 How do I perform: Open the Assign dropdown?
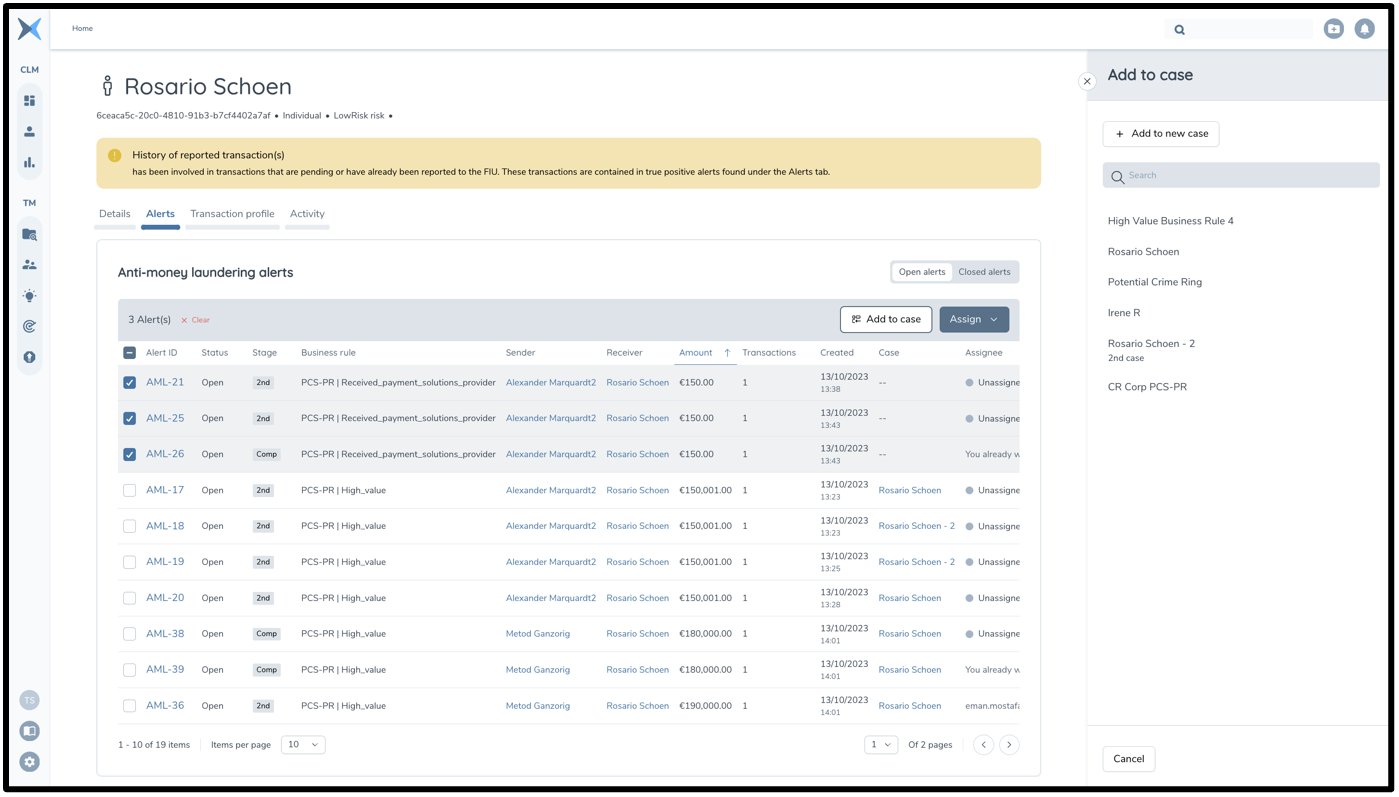[x=973, y=318]
